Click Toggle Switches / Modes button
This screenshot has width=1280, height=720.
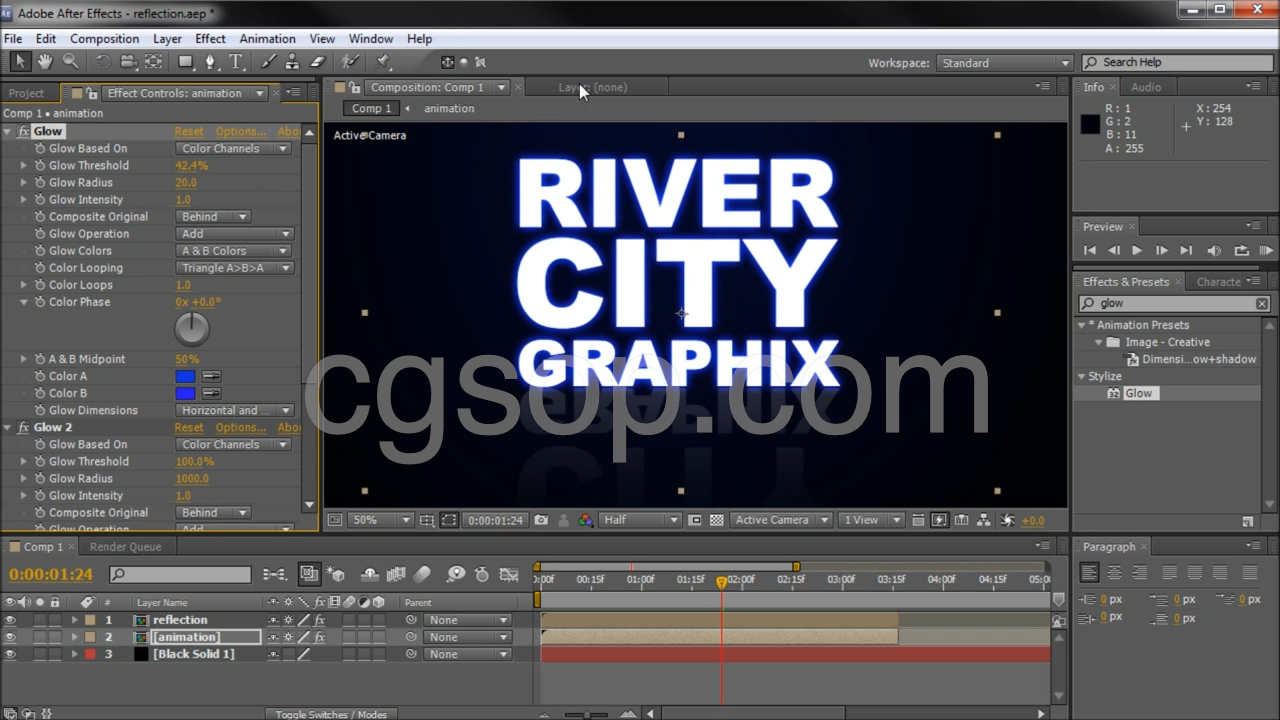331,714
